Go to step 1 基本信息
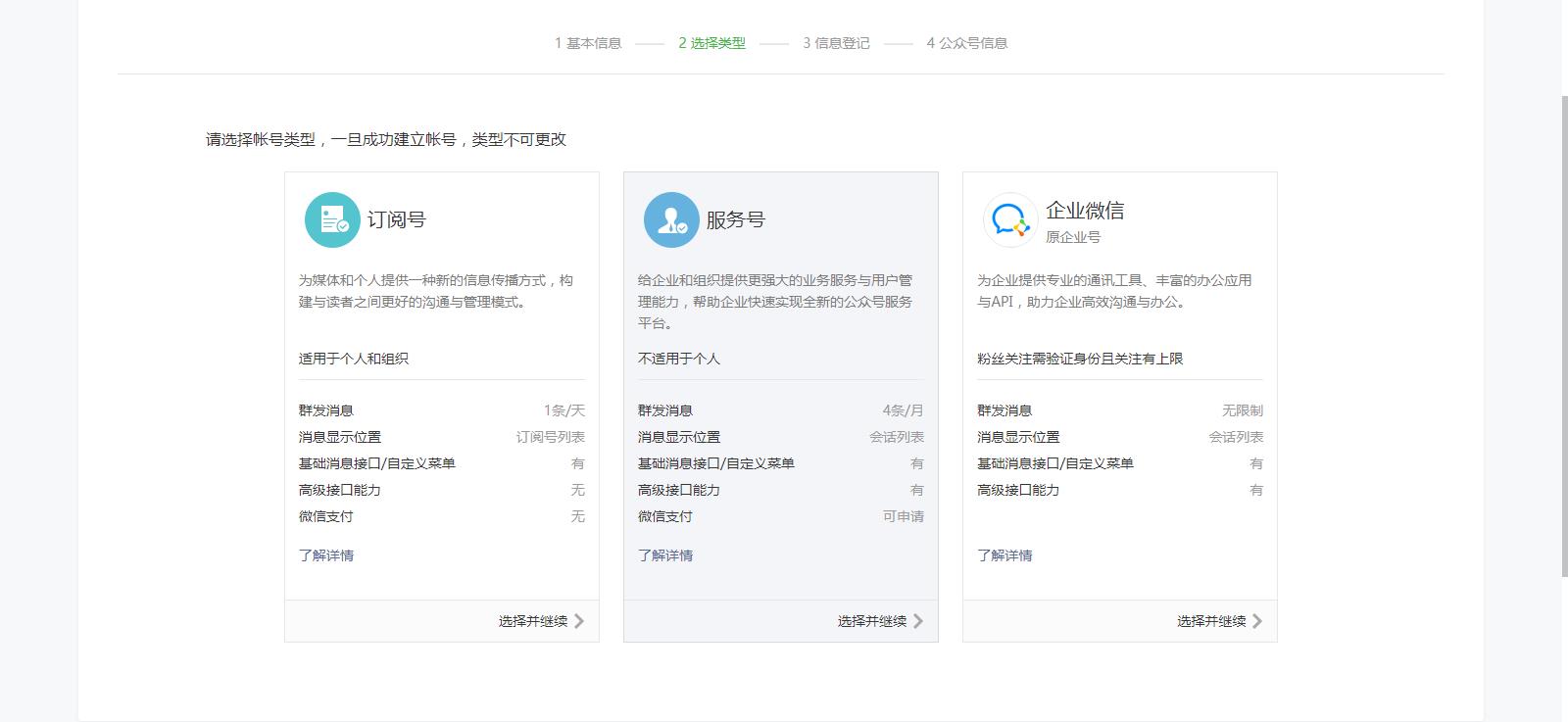Screen dimensions: 1568x722 click(588, 43)
